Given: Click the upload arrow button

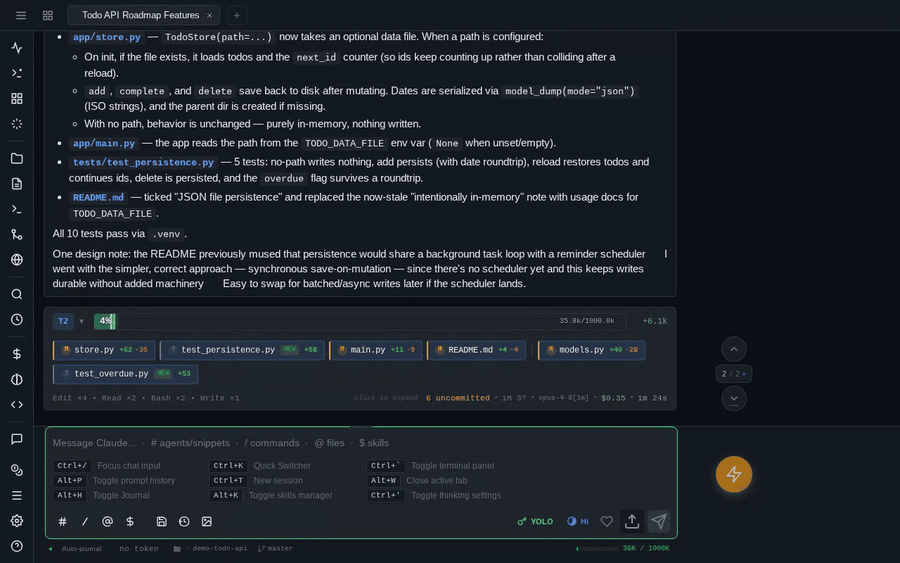Looking at the screenshot, I should click(x=632, y=521).
